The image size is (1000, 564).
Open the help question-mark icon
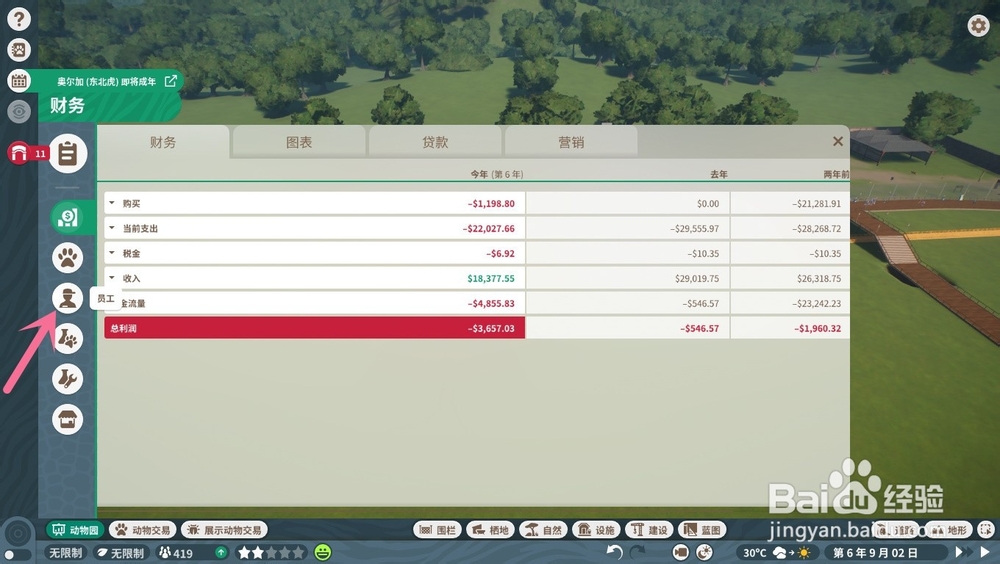tap(19, 19)
